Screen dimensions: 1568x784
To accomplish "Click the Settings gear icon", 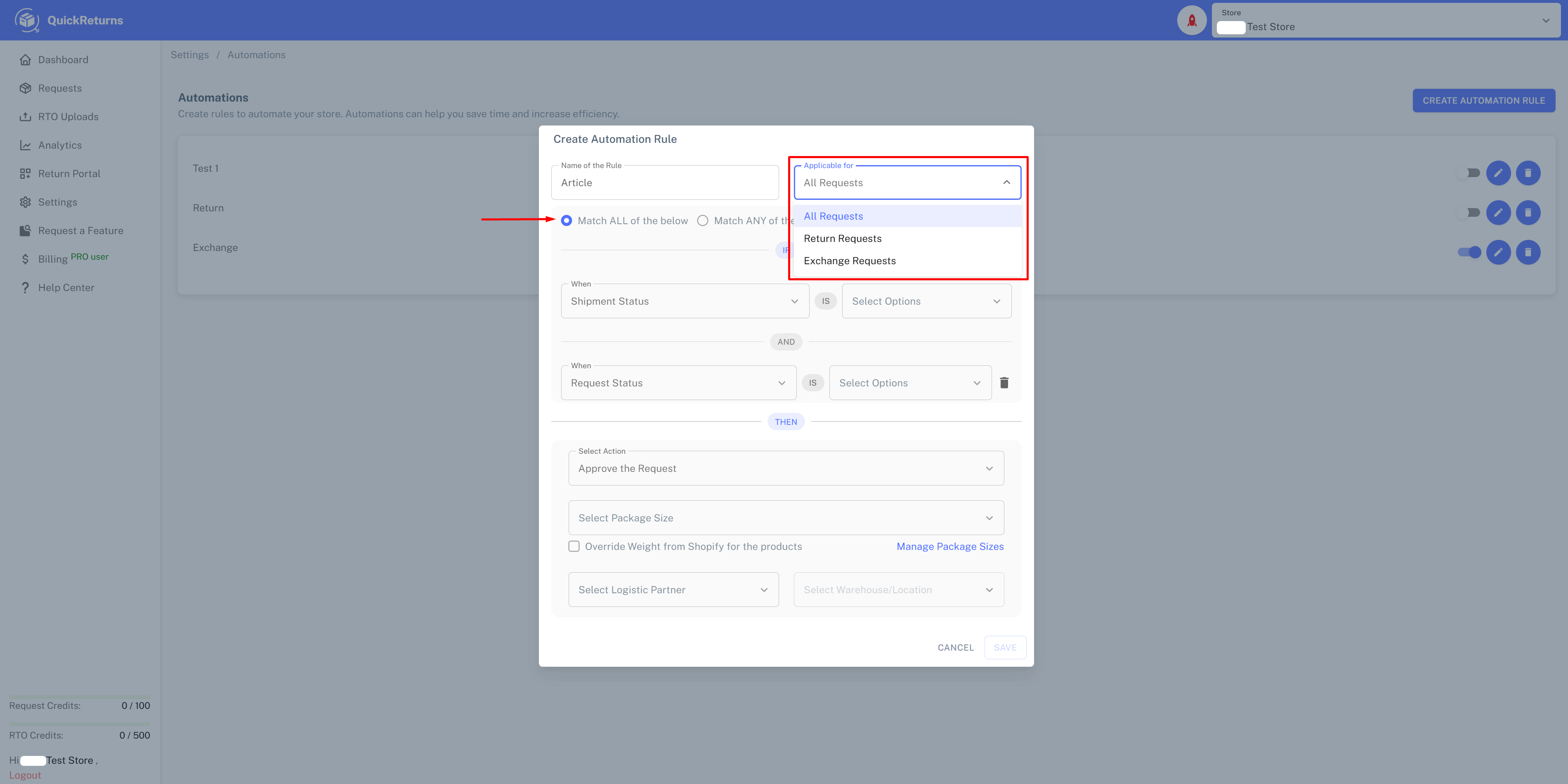I will 25,202.
